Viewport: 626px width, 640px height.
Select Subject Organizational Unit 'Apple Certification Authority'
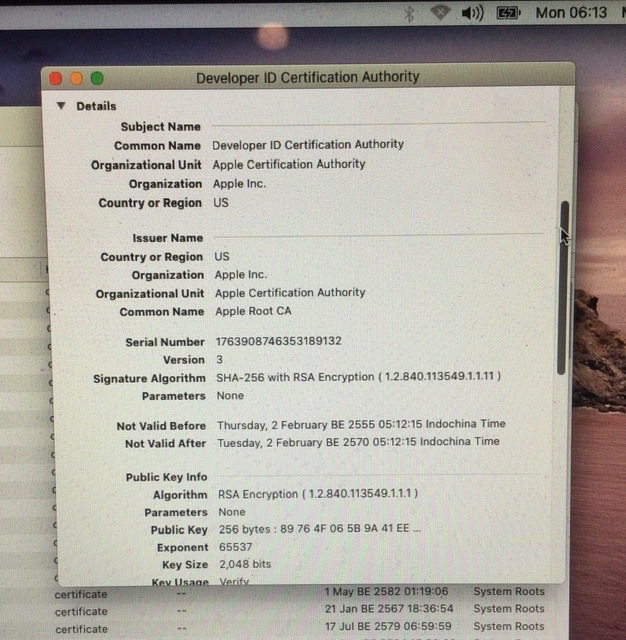(x=289, y=164)
